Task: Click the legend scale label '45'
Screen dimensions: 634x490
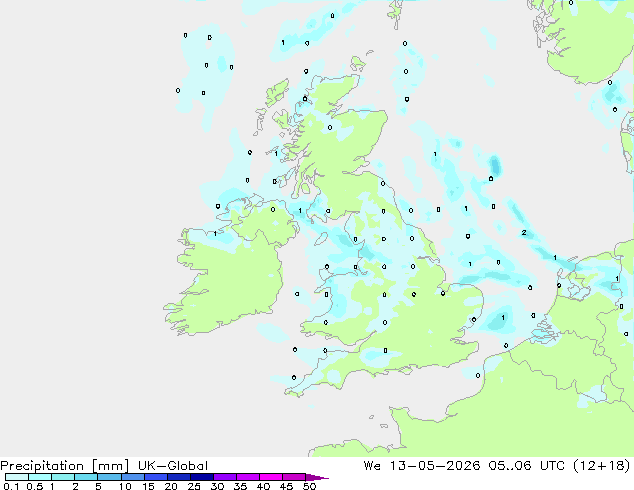Action: [x=286, y=486]
